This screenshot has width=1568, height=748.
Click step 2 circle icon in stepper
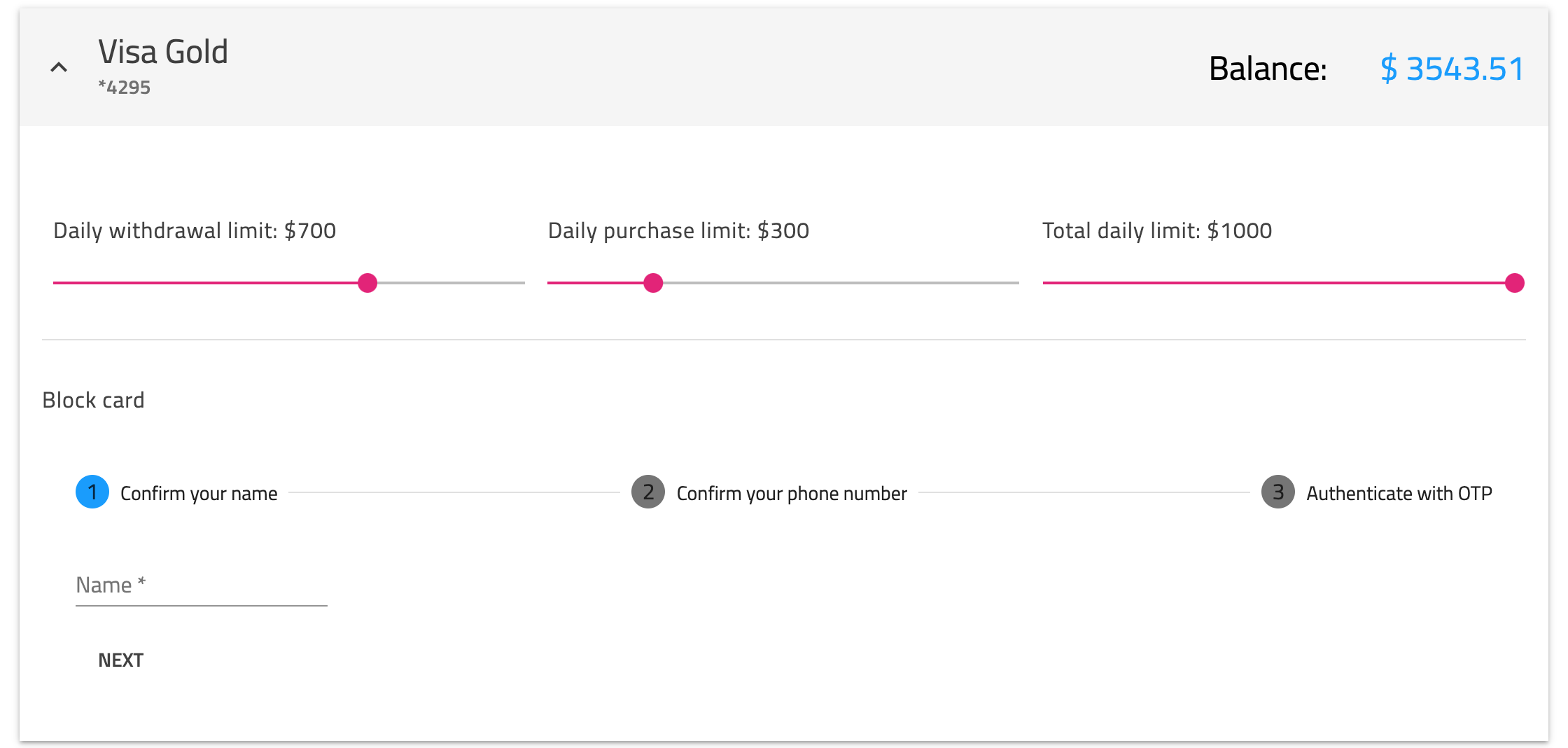(x=648, y=492)
